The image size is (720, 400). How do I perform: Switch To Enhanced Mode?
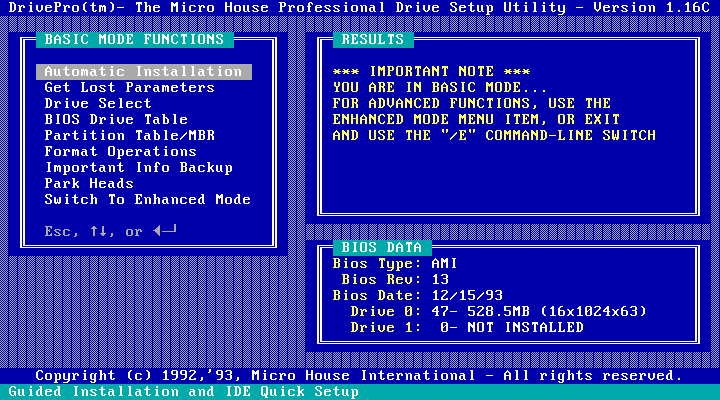147,200
